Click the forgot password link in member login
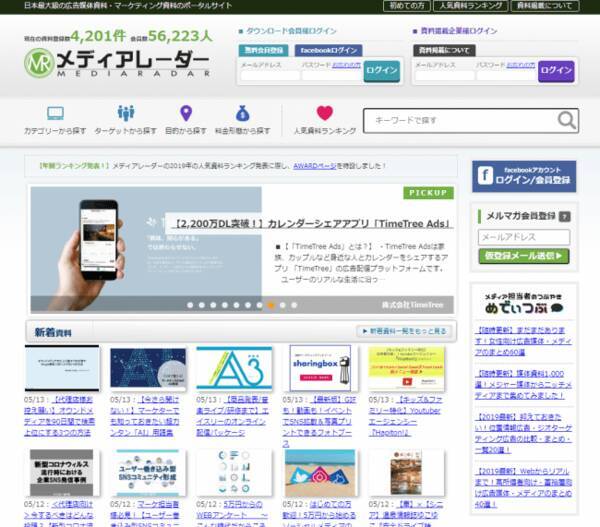600x527 pixels. point(346,65)
